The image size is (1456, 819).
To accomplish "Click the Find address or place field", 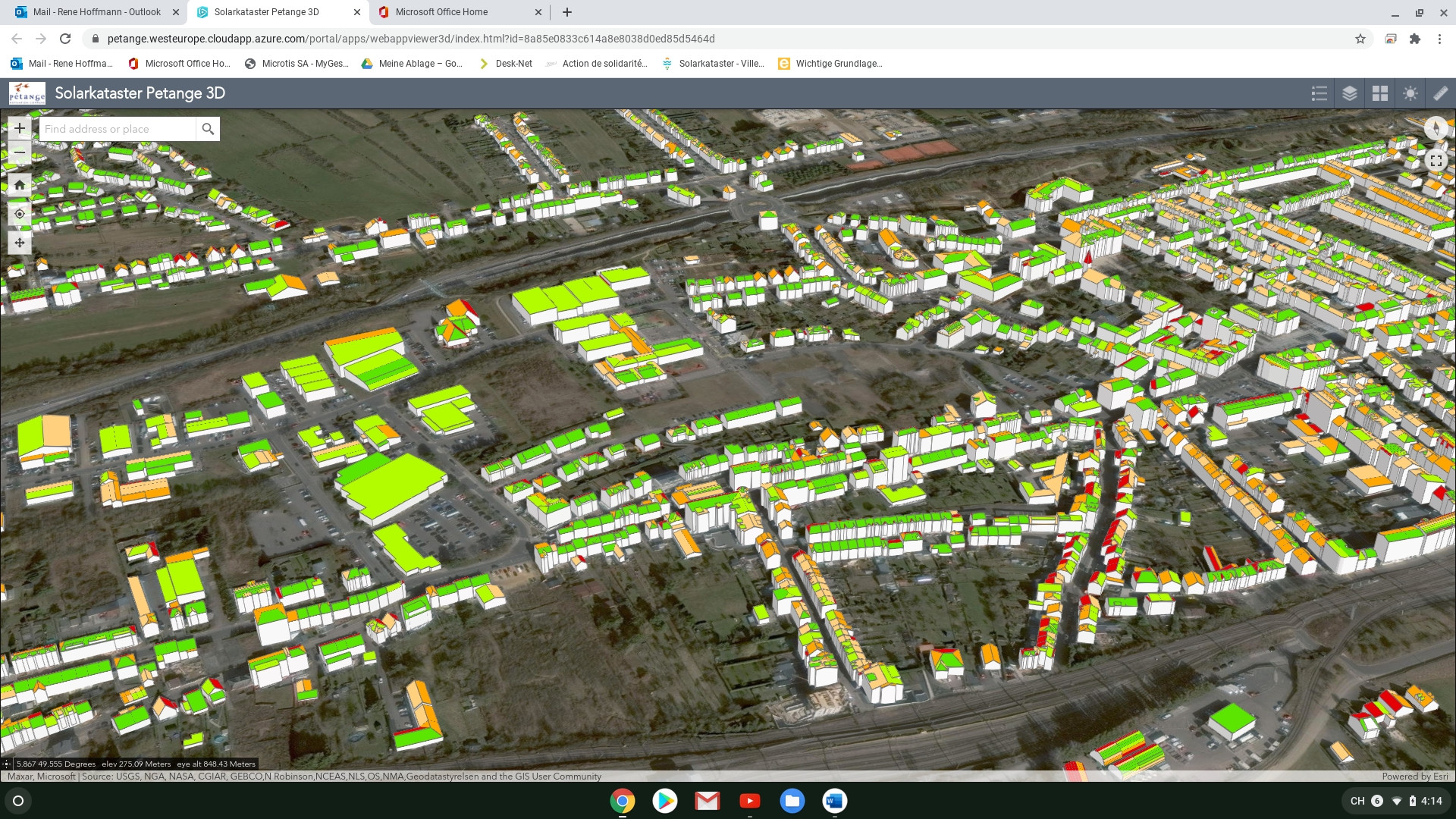I will click(x=118, y=129).
